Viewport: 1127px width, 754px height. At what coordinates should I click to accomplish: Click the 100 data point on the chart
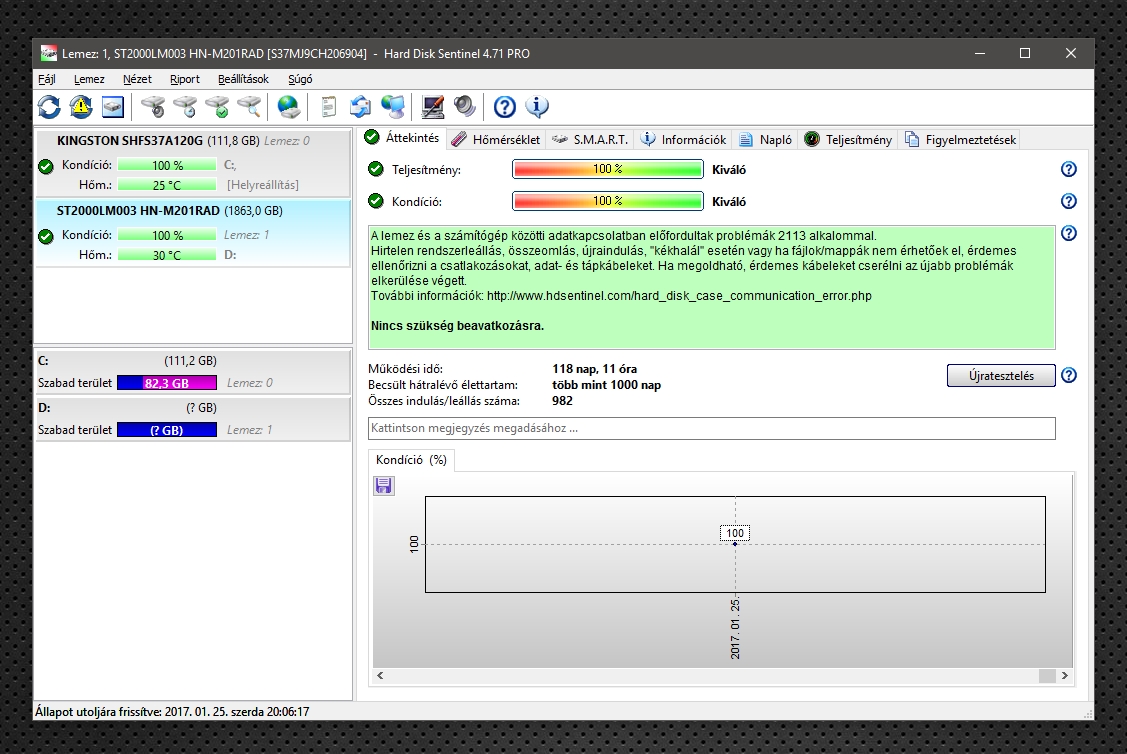click(x=735, y=543)
